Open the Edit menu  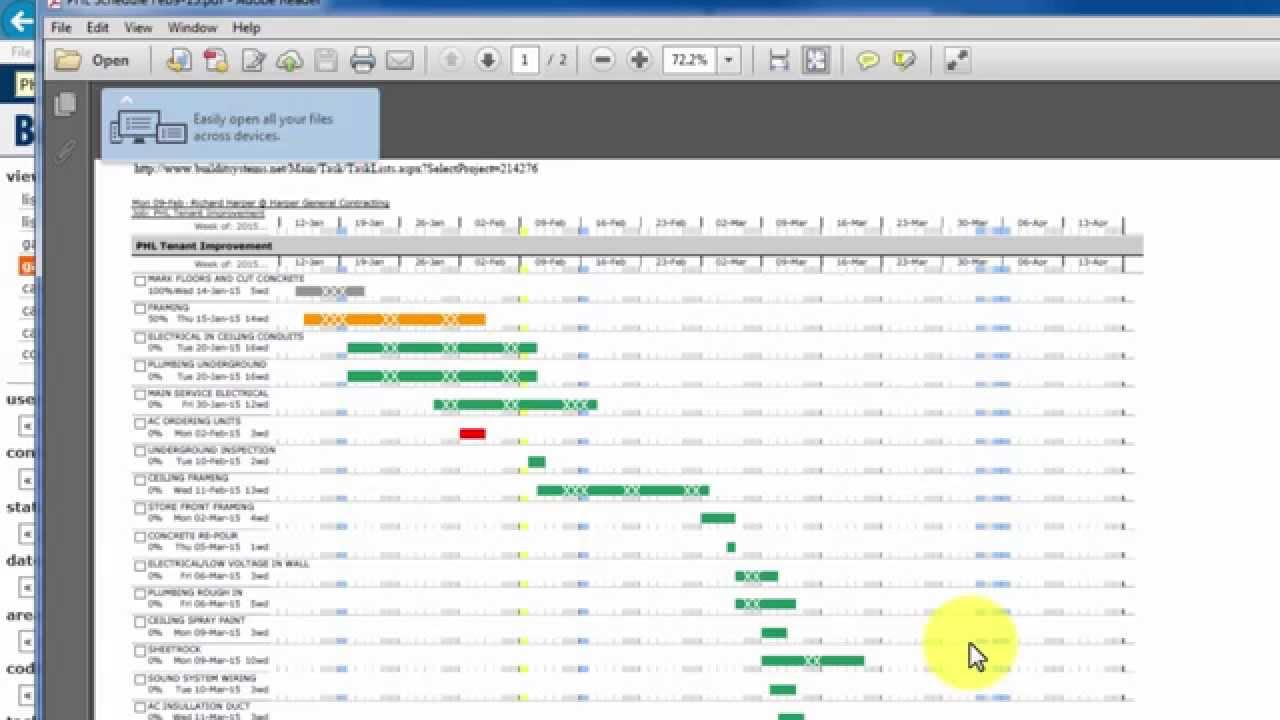tap(97, 28)
